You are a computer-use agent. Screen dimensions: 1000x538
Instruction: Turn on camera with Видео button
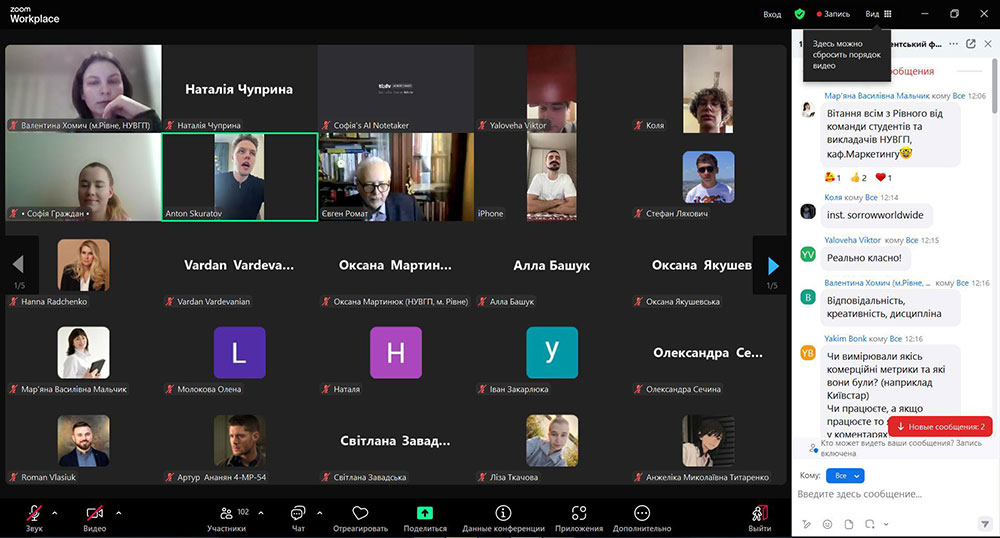click(94, 518)
